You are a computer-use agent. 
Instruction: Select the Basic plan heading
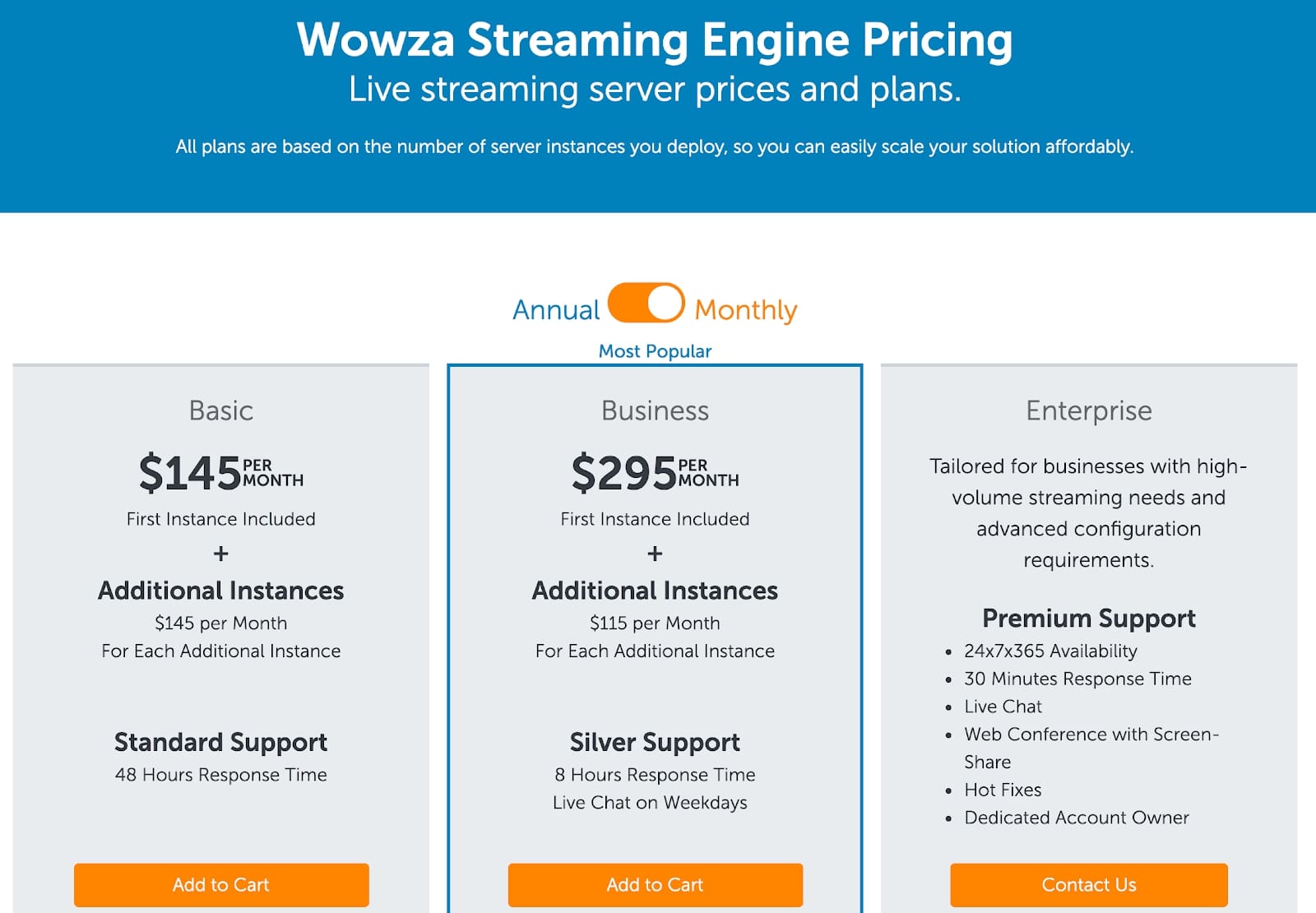(x=220, y=410)
